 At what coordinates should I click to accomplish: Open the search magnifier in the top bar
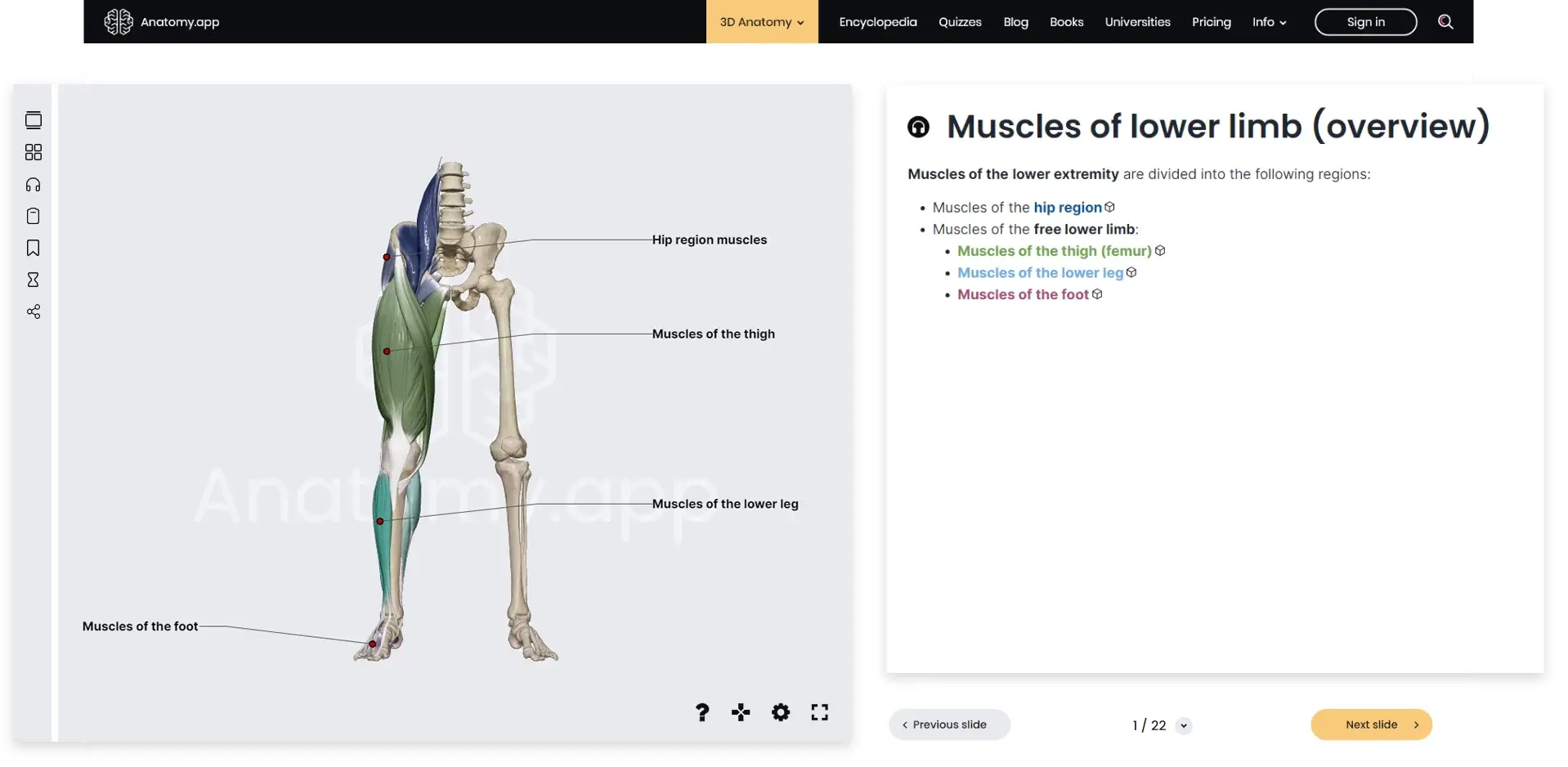1445,21
